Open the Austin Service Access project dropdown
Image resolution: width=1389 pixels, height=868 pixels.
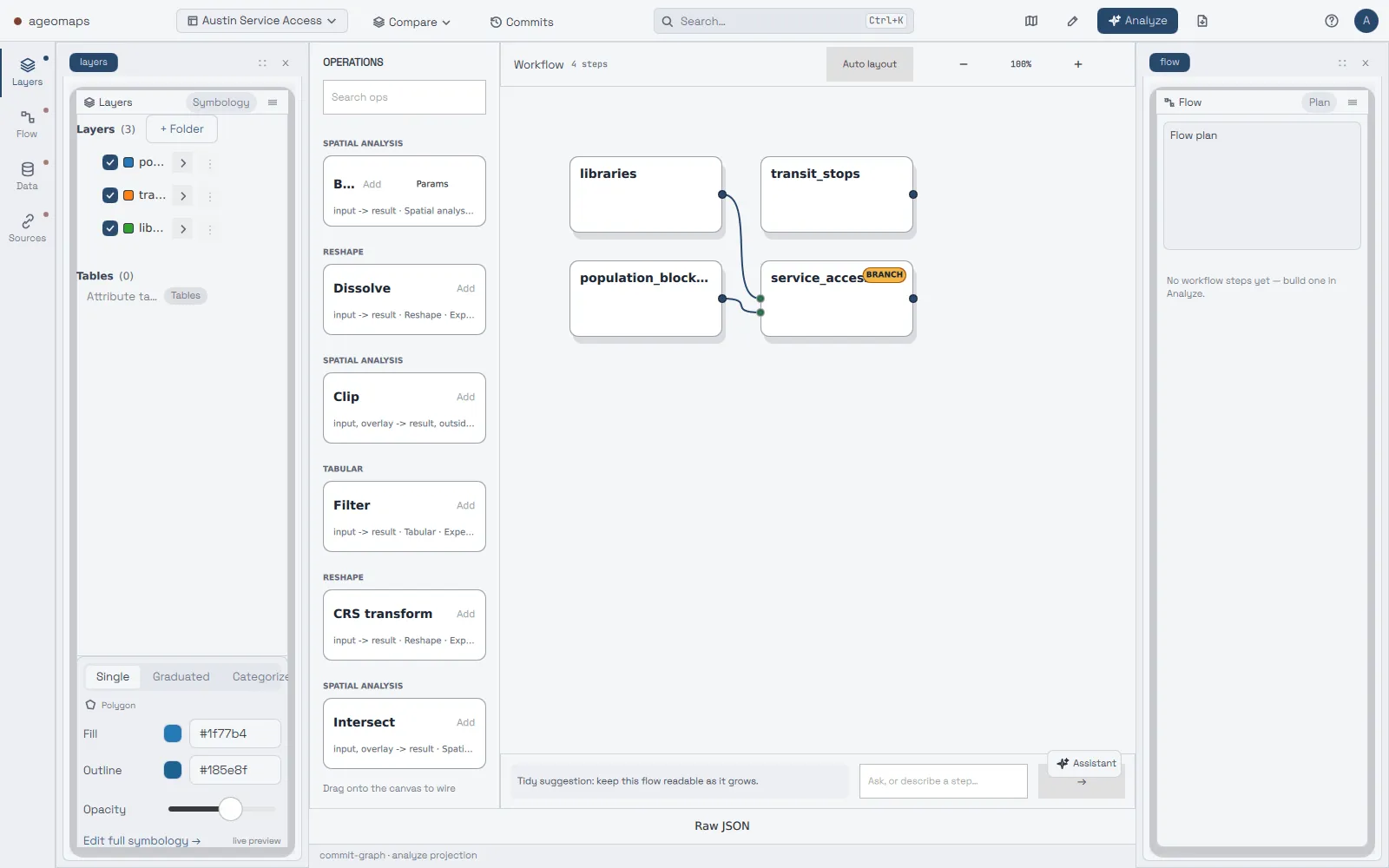(x=262, y=21)
